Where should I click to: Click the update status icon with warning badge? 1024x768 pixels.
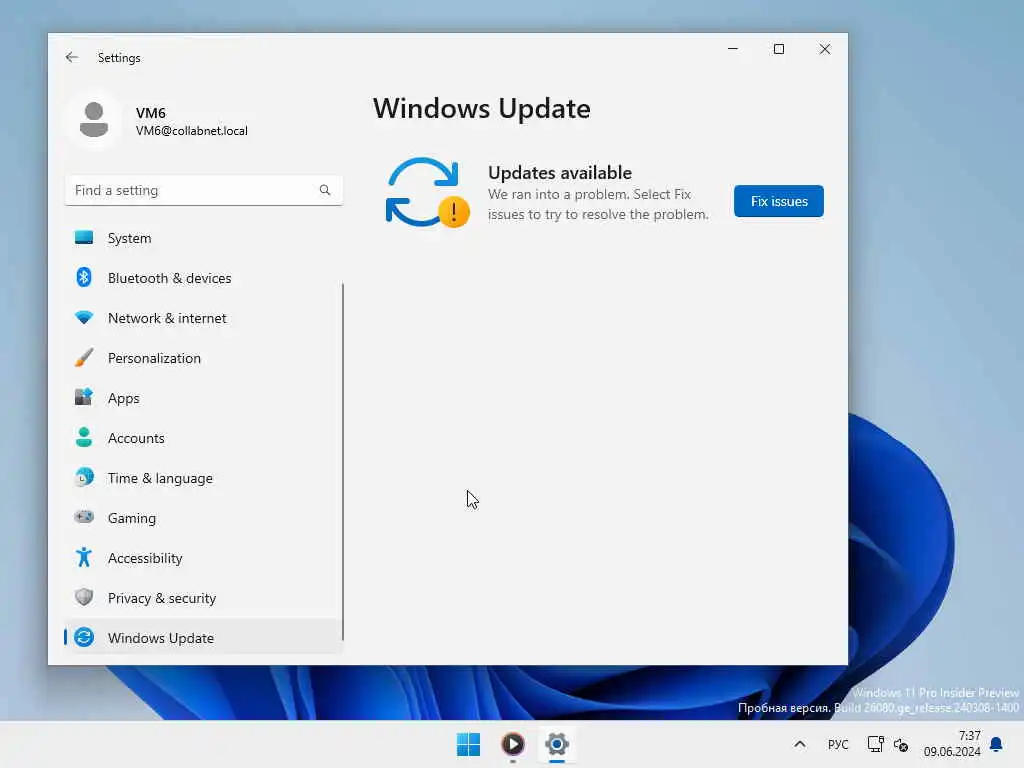[x=427, y=193]
